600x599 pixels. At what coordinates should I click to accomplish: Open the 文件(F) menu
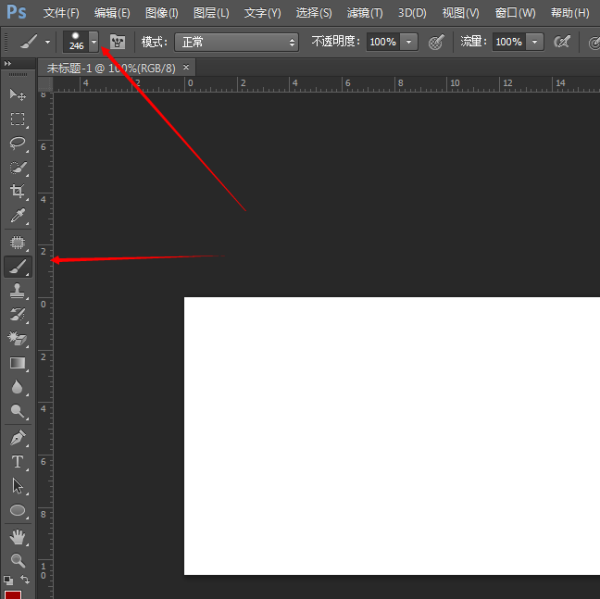click(61, 13)
